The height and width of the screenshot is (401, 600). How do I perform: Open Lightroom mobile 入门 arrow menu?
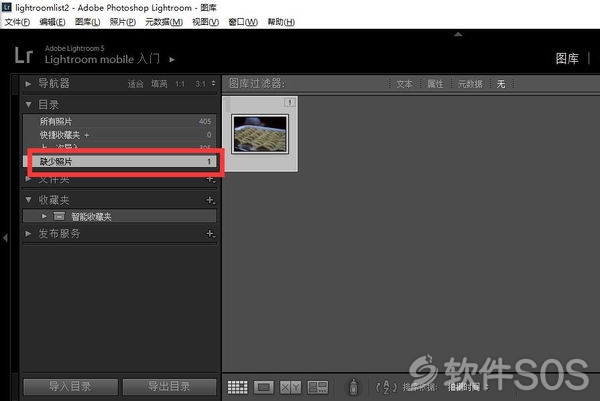pyautogui.click(x=172, y=60)
